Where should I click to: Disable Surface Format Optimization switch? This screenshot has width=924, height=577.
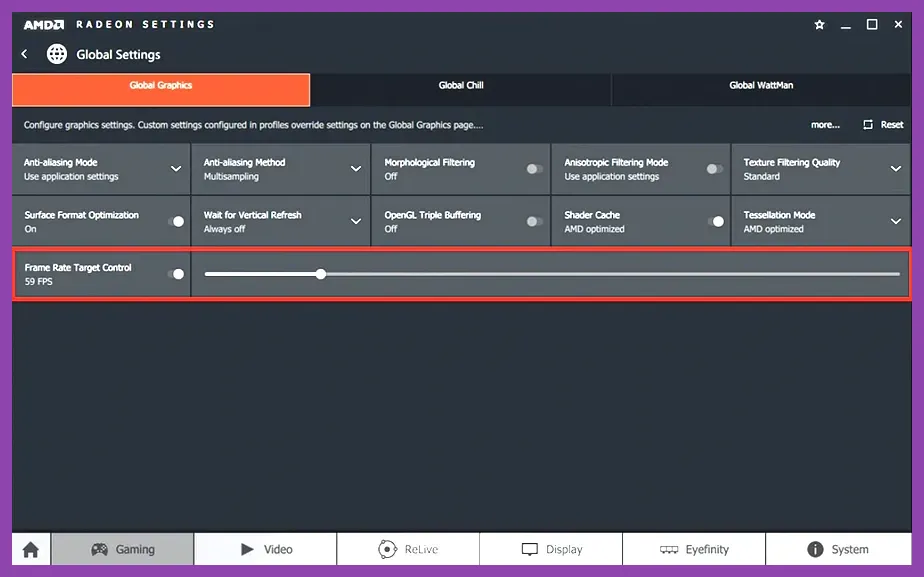coord(176,222)
